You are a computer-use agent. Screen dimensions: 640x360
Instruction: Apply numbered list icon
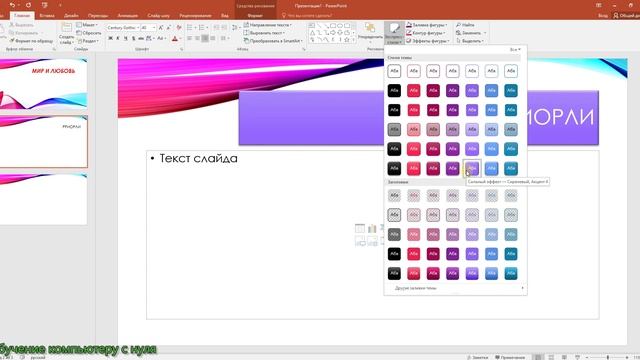tap(202, 27)
